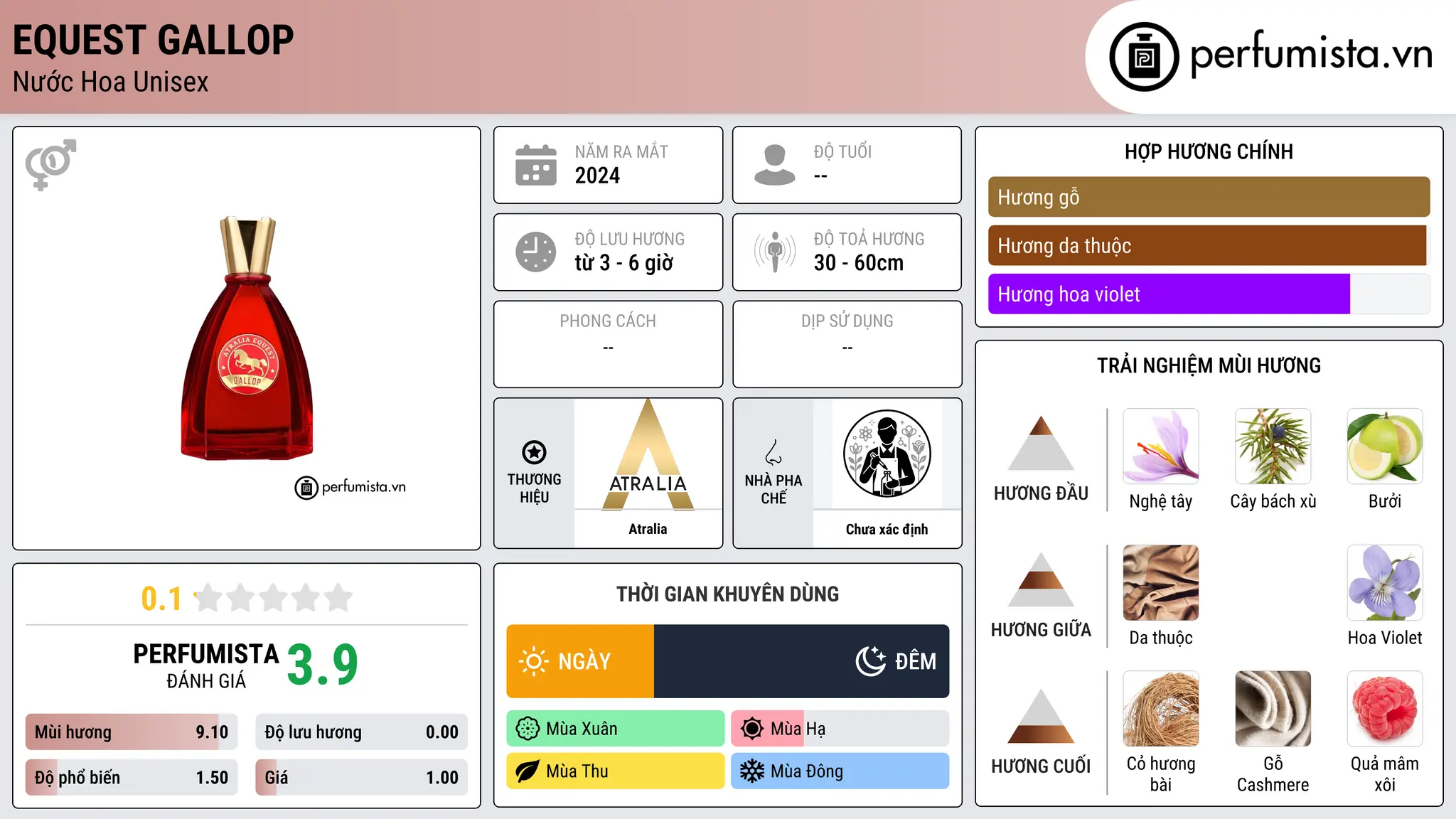Select the Mùa Đông season tile
The image size is (1456, 819).
pos(840,771)
